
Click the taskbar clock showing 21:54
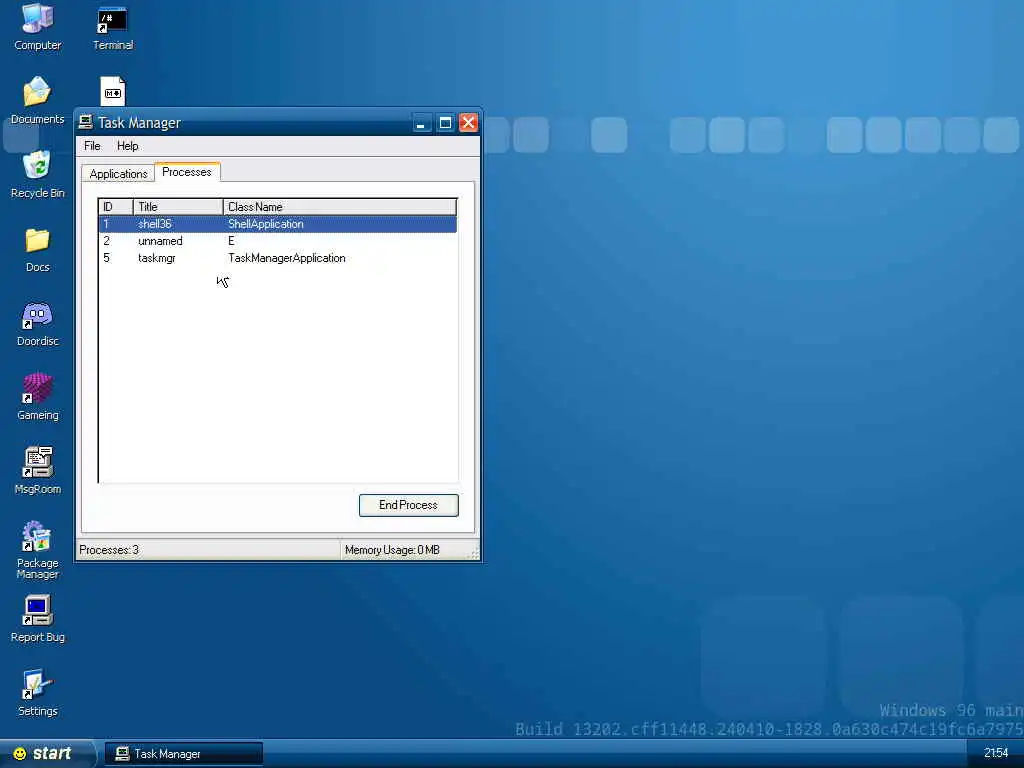click(x=996, y=753)
